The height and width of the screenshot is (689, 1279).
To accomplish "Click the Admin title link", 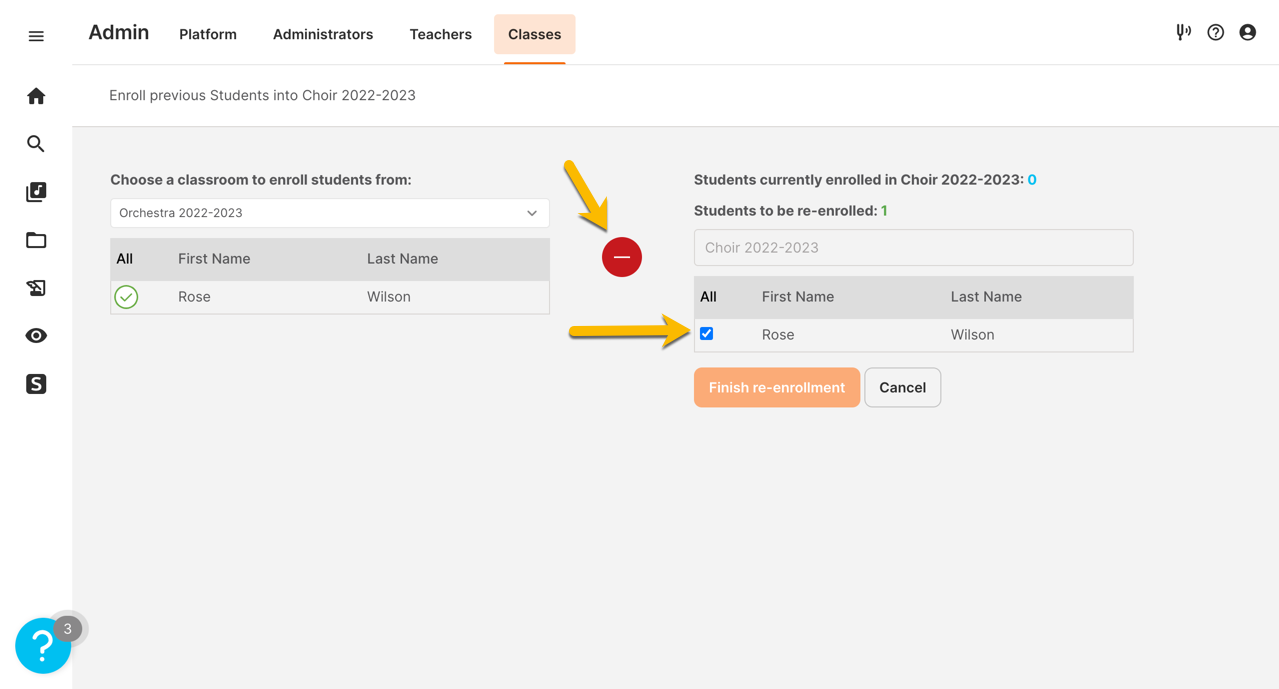I will (118, 32).
